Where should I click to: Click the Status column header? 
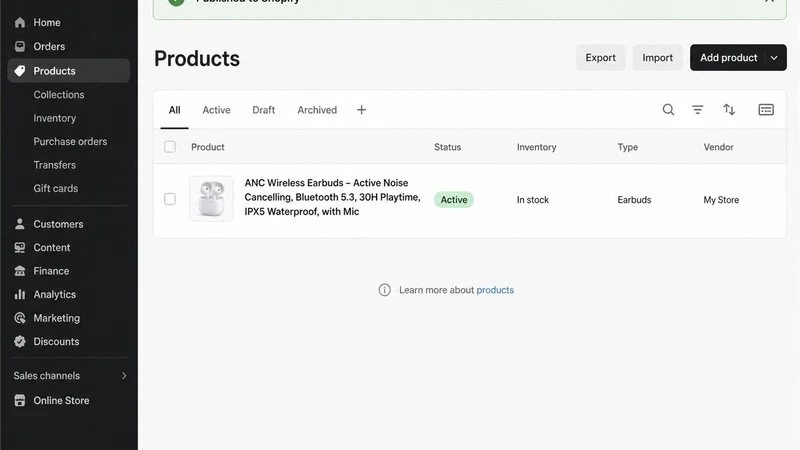tap(447, 147)
